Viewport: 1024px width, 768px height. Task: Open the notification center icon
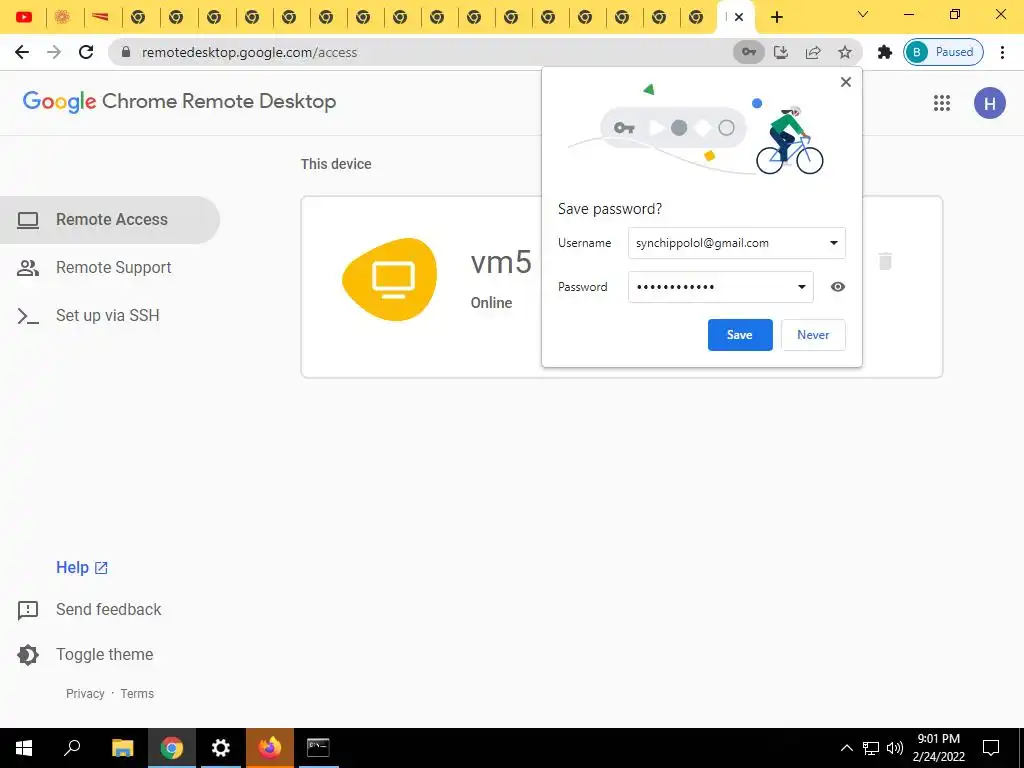tap(991, 748)
